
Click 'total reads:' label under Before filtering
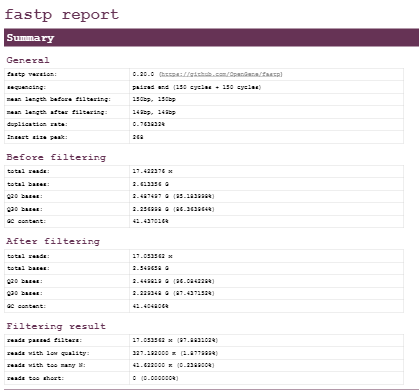[x=28, y=171]
